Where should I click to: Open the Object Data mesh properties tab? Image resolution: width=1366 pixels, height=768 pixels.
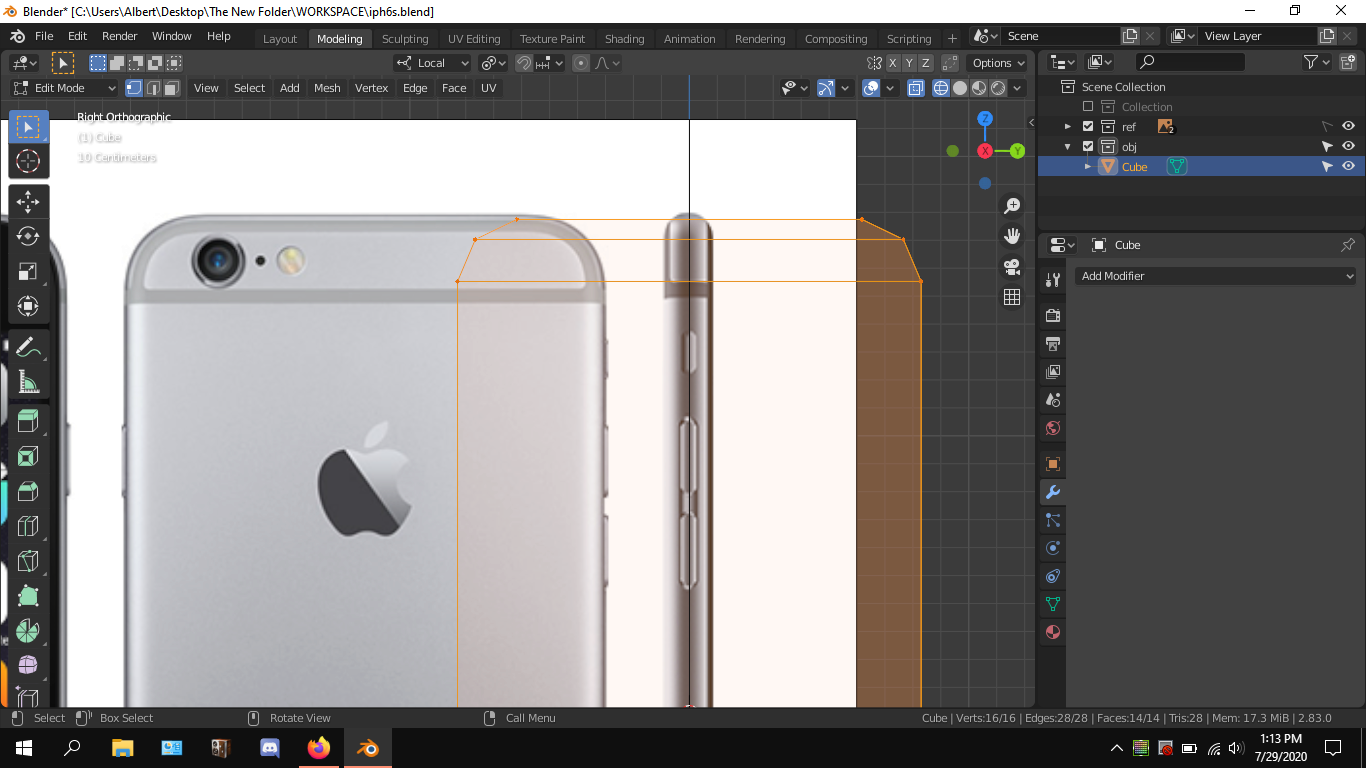pyautogui.click(x=1052, y=604)
